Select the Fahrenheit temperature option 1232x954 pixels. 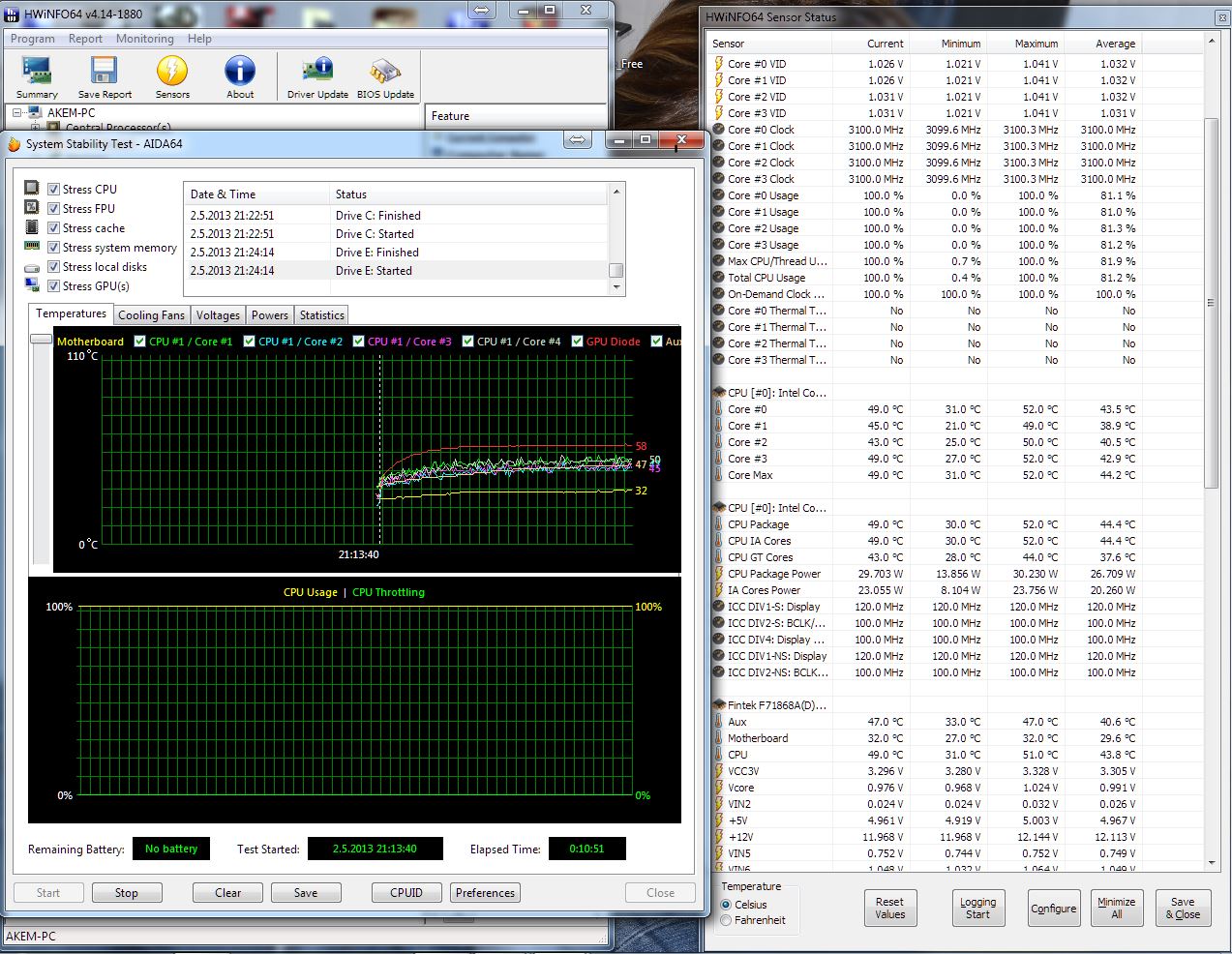pos(726,920)
